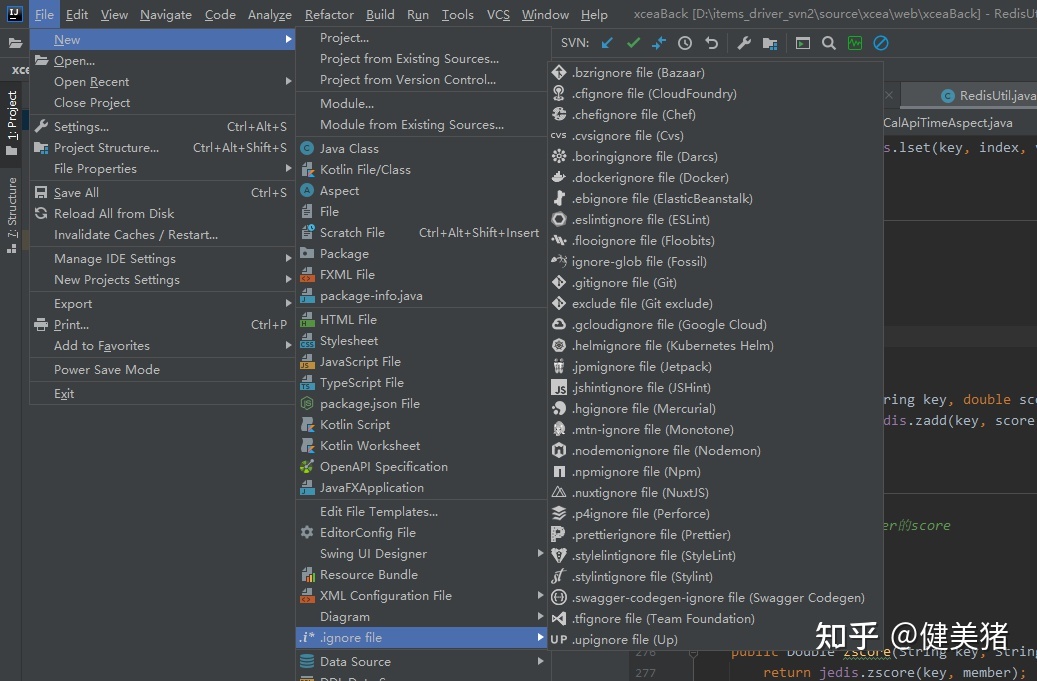Click the run configuration window toolbar icon
This screenshot has height=681, width=1037.
(x=802, y=43)
